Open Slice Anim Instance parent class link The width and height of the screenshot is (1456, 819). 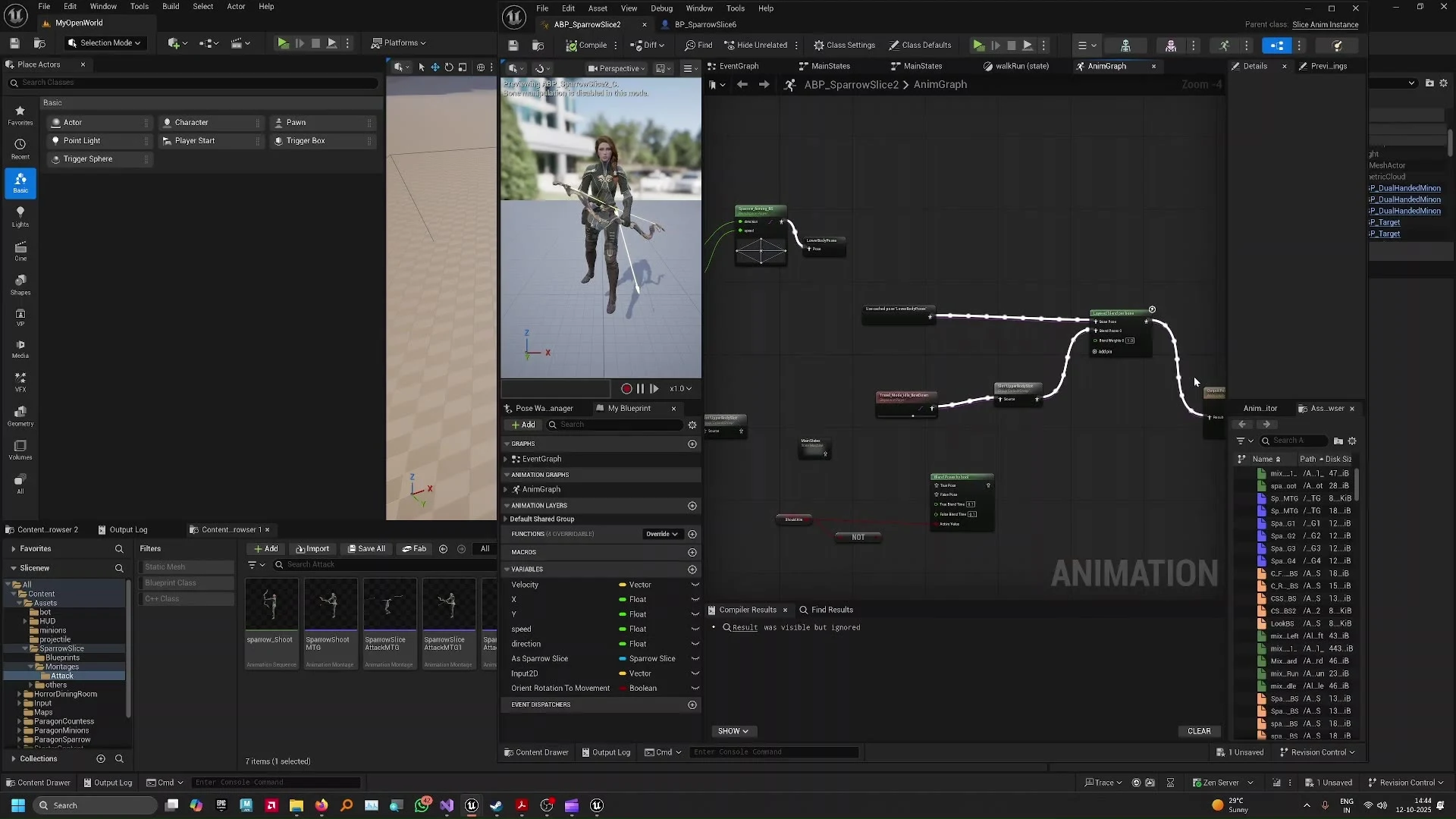coord(1325,25)
